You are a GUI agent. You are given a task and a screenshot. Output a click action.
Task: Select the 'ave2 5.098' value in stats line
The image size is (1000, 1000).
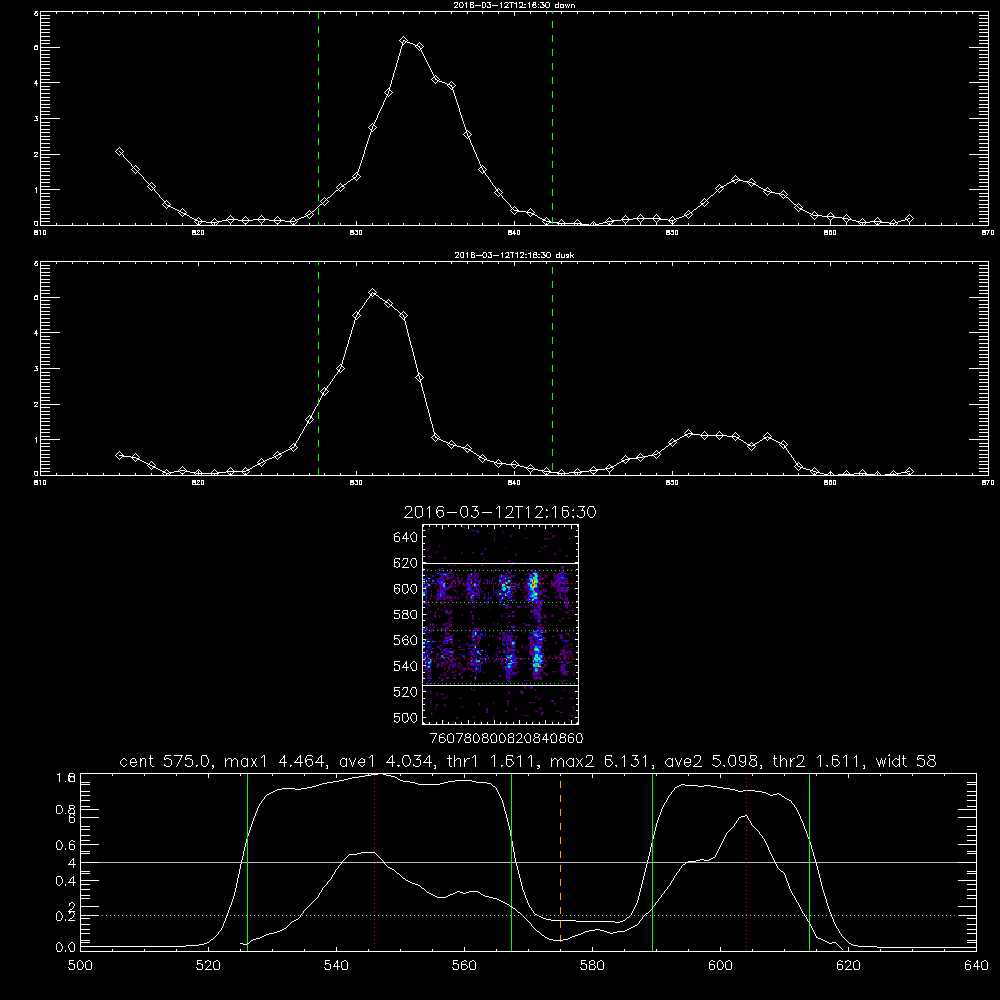(x=712, y=761)
